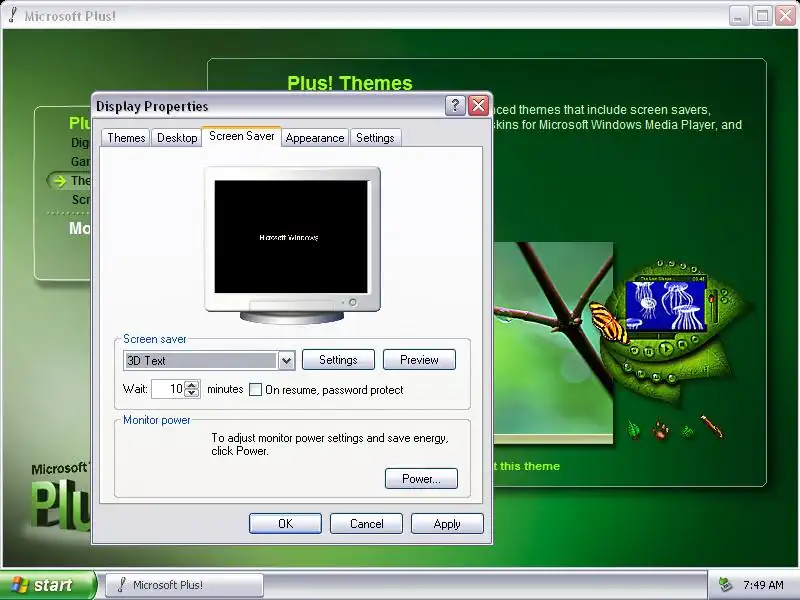800x600 pixels.
Task: Confirm with the OK button
Action: [285, 523]
